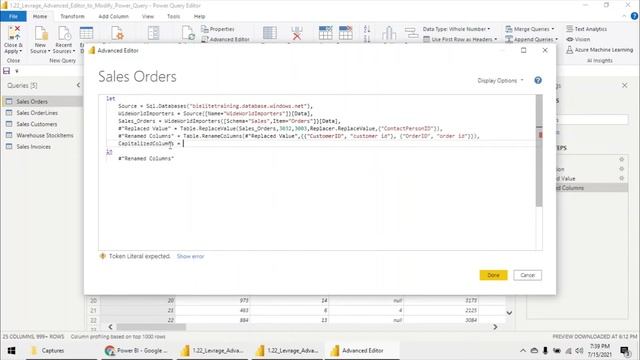Open the Tools ribbon tab
The image size is (640, 360).
tap(173, 16)
